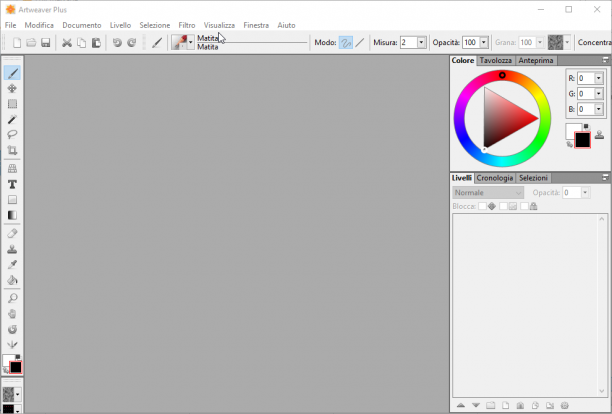Switch to the Selezioni tab
The image size is (612, 414).
click(533, 178)
